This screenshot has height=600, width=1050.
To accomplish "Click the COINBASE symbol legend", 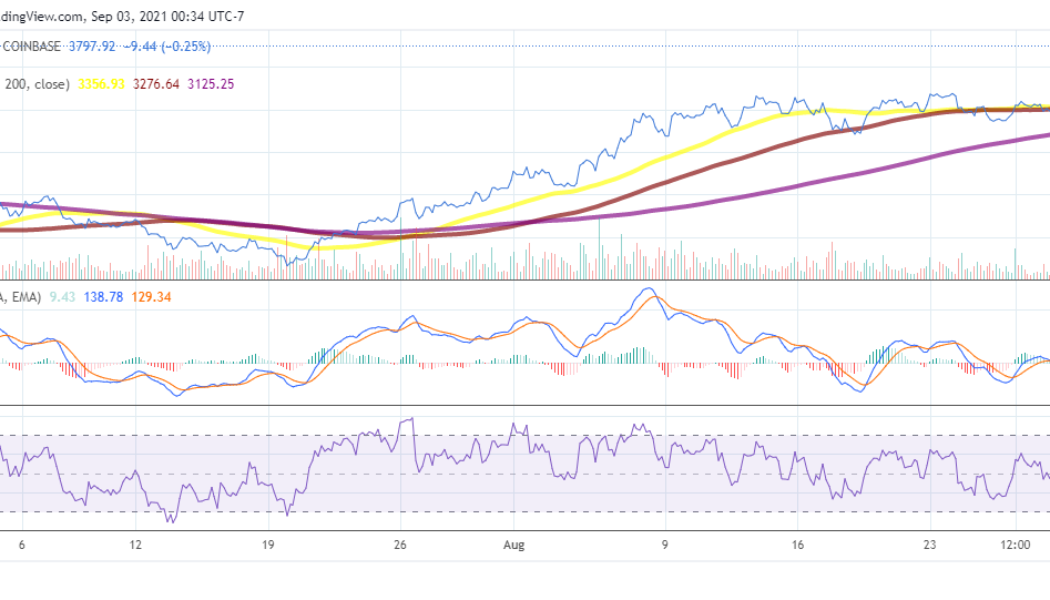I will (30, 44).
